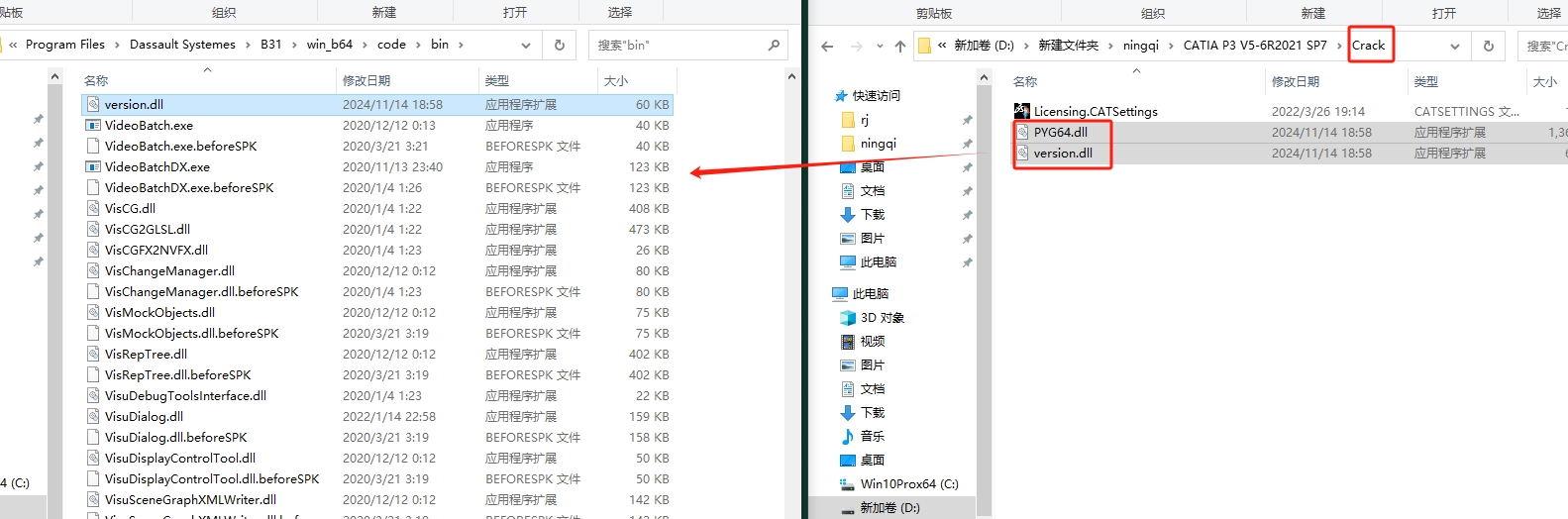Refresh the Crack folder window
The height and width of the screenshot is (519, 1568).
pyautogui.click(x=1488, y=46)
